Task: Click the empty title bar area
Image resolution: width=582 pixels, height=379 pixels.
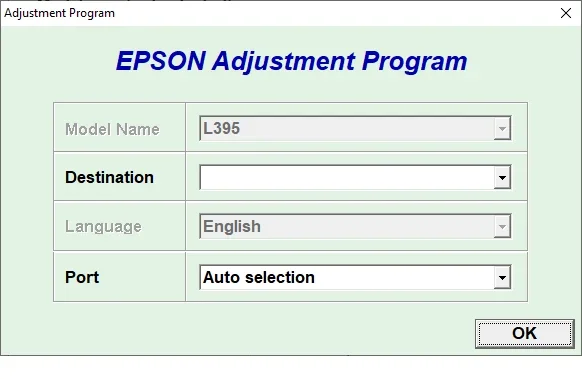Action: click(x=334, y=13)
